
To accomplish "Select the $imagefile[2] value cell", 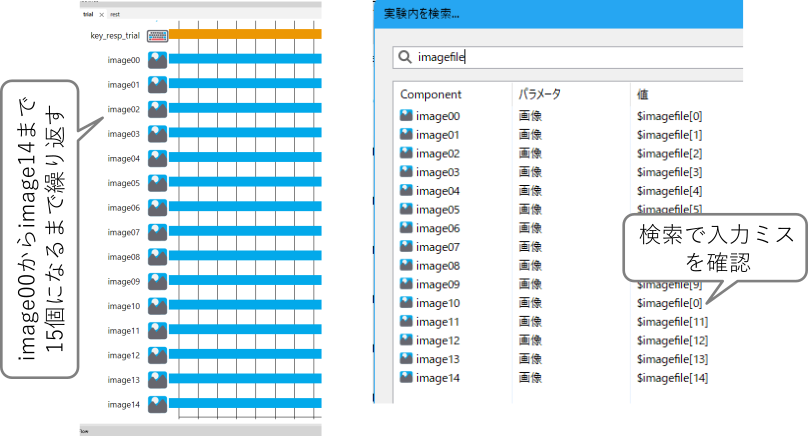I will click(x=669, y=153).
